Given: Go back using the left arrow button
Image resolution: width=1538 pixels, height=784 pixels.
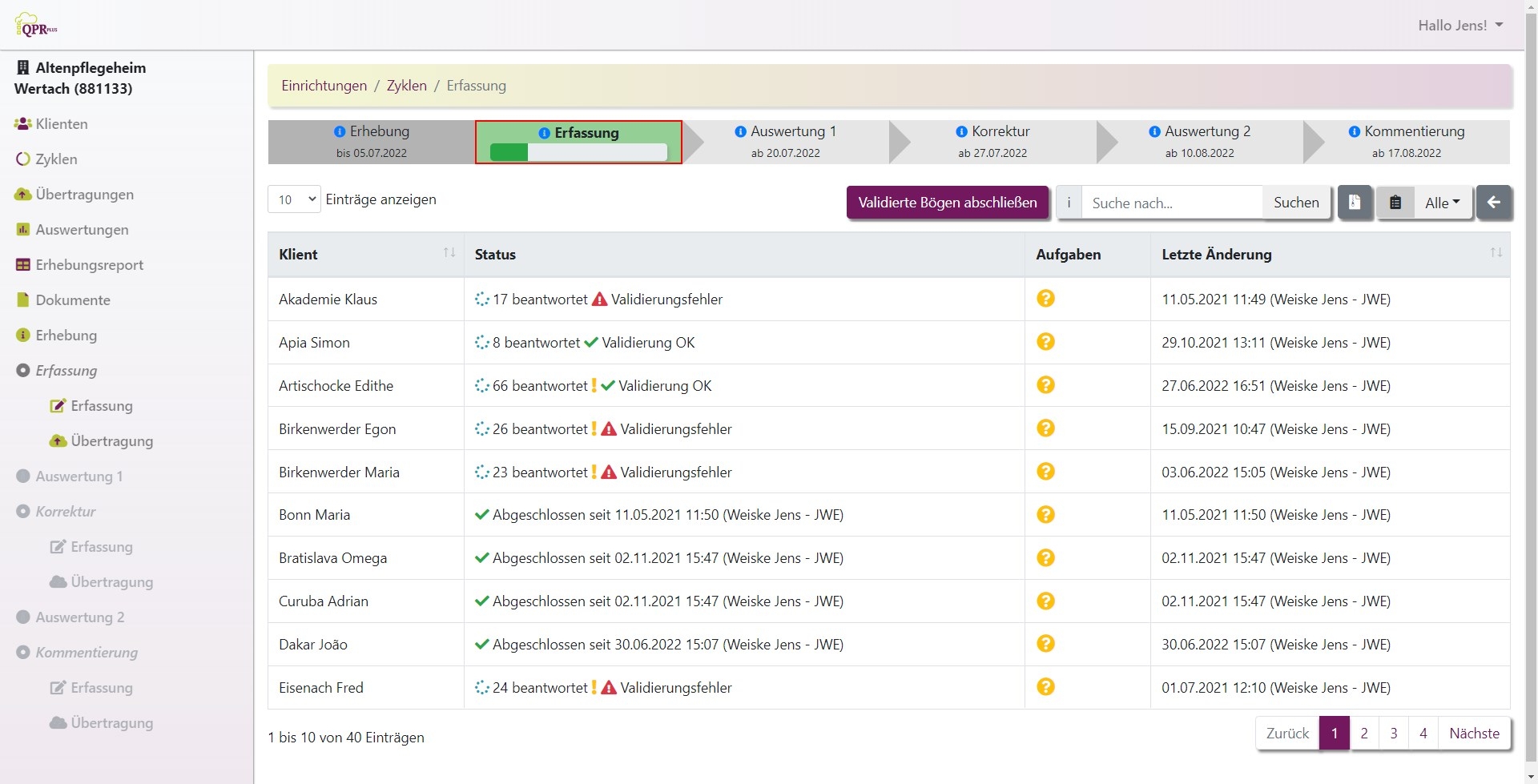Looking at the screenshot, I should (1494, 203).
